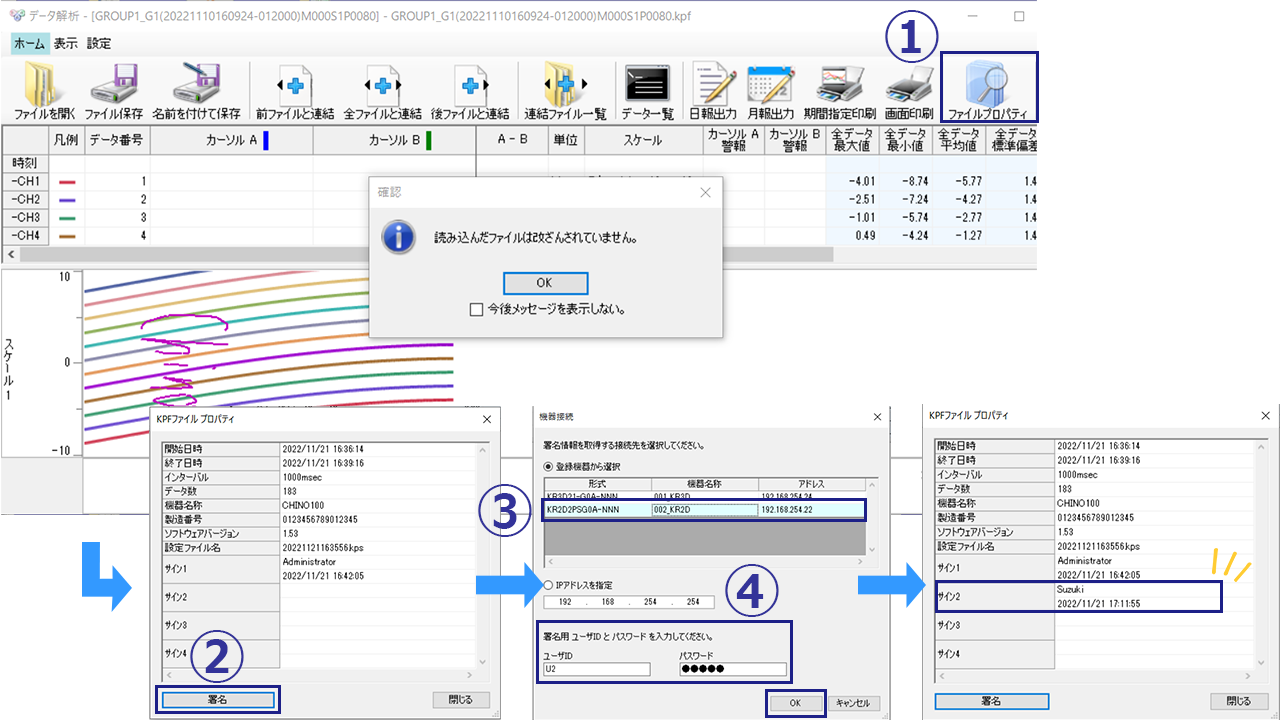Open the 表示 ribbon tab
This screenshot has height=720, width=1280.
pos(66,43)
